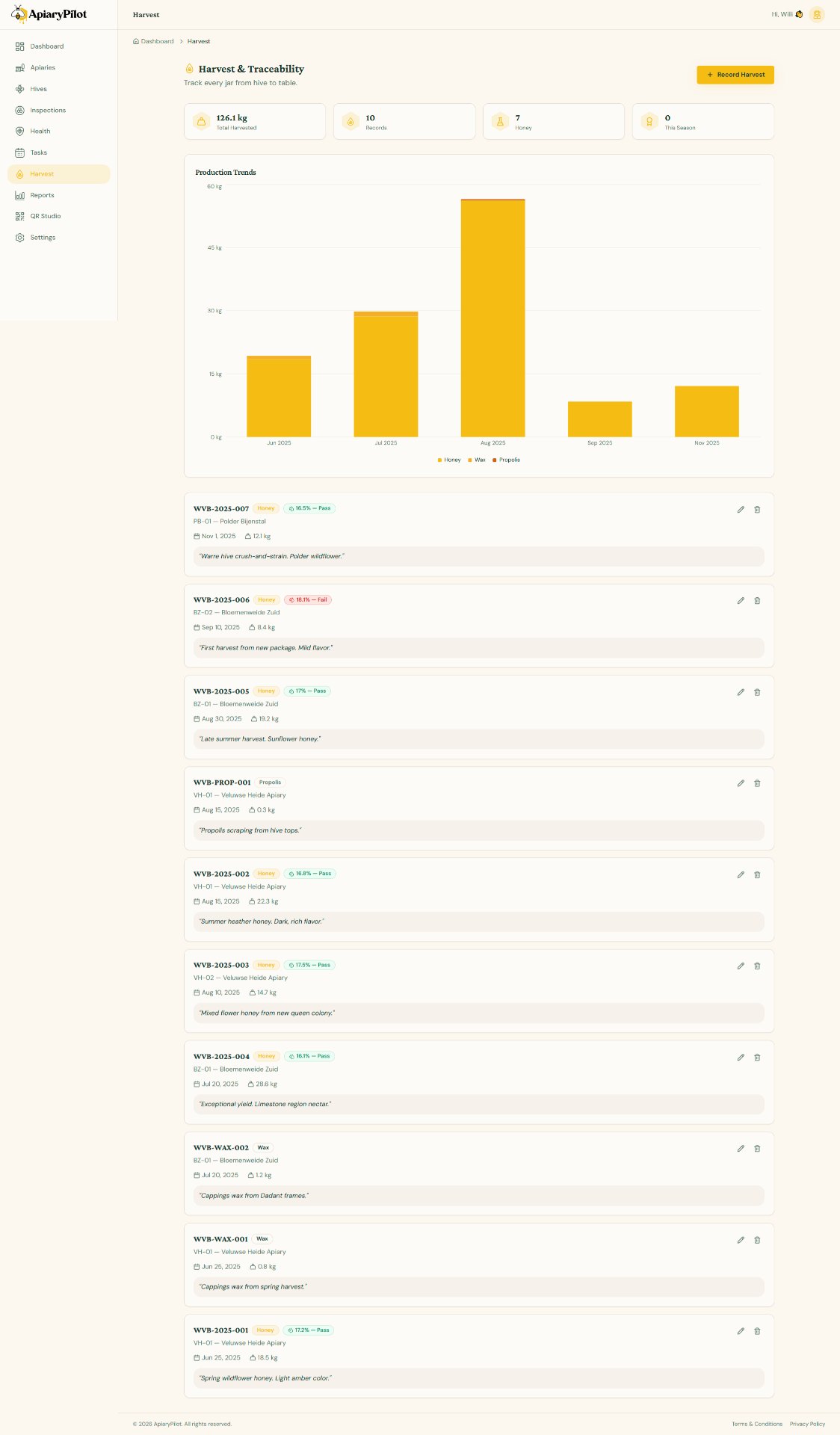Click the This Season stat card
This screenshot has width=840, height=1435.
click(703, 122)
